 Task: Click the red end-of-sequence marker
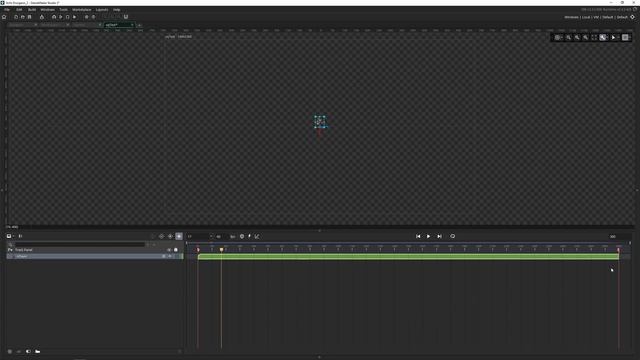click(x=618, y=249)
